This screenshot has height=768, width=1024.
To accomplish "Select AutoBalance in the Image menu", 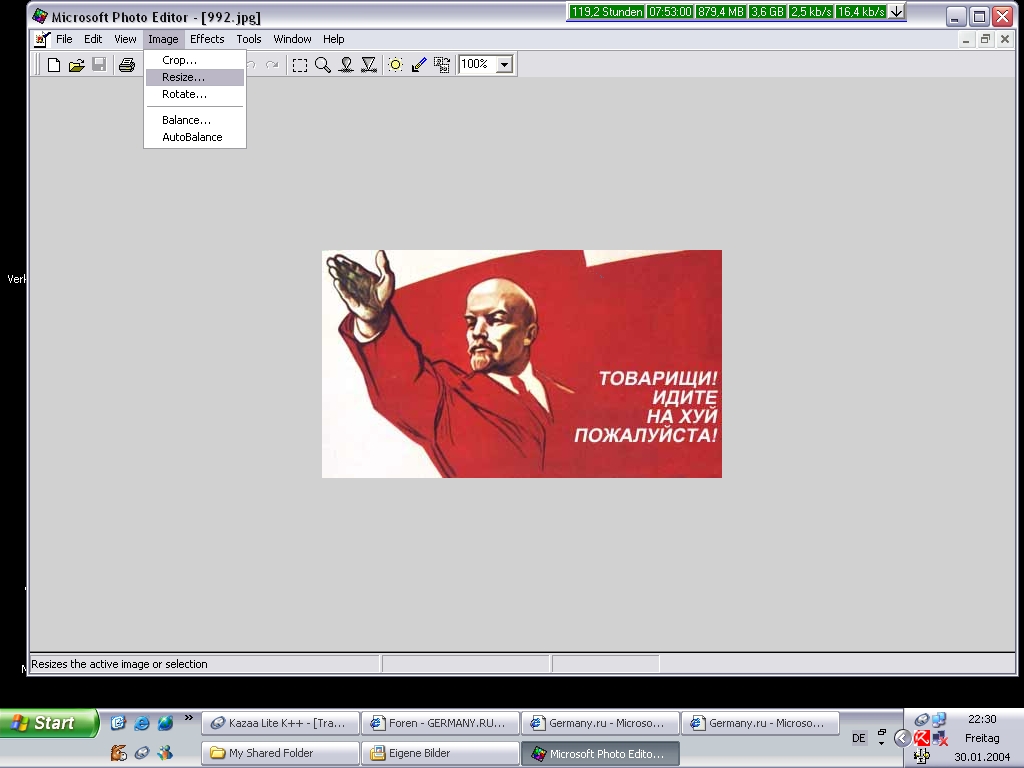I will 195,137.
